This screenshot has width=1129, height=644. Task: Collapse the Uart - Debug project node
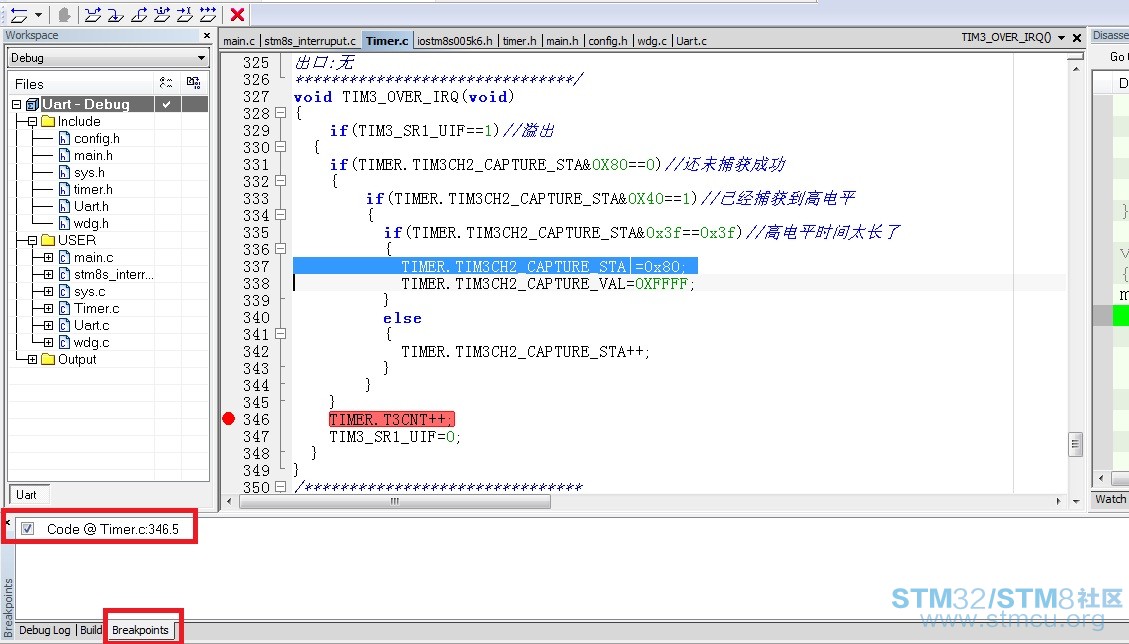point(17,104)
